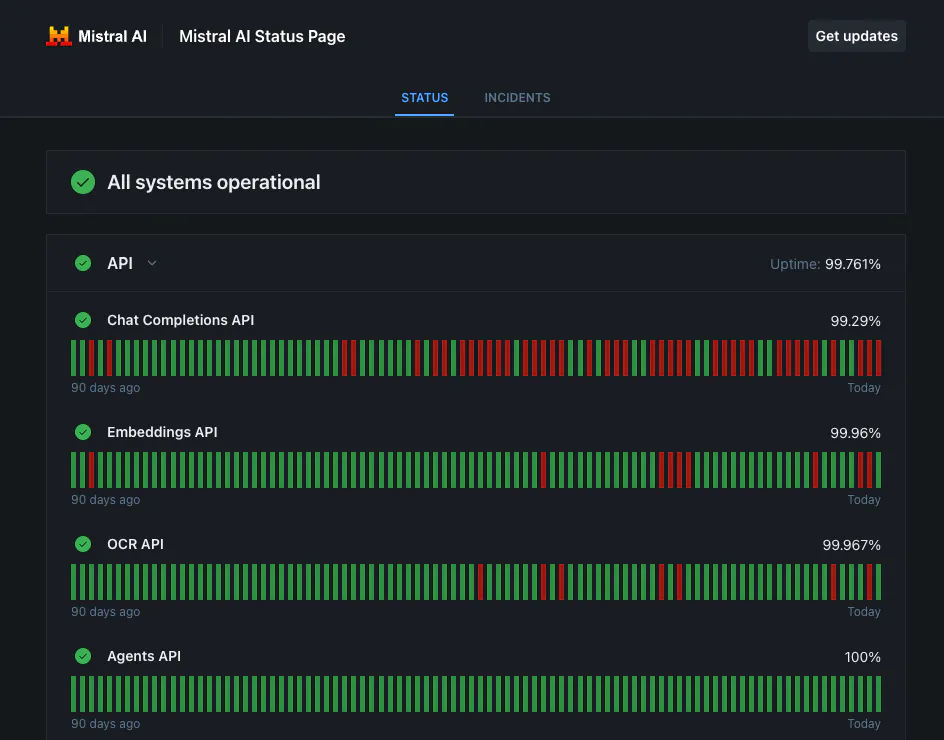Click the API uptime 99.761% value
The height and width of the screenshot is (740, 944).
coord(852,264)
